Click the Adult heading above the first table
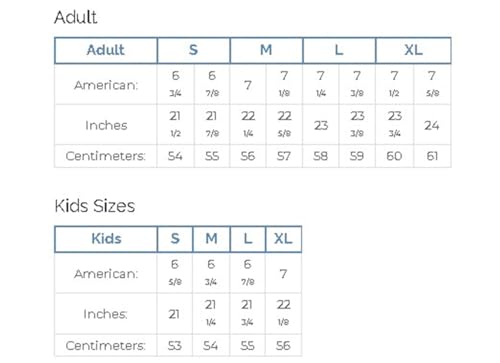Screen dimensions: 500x363 point(76,17)
